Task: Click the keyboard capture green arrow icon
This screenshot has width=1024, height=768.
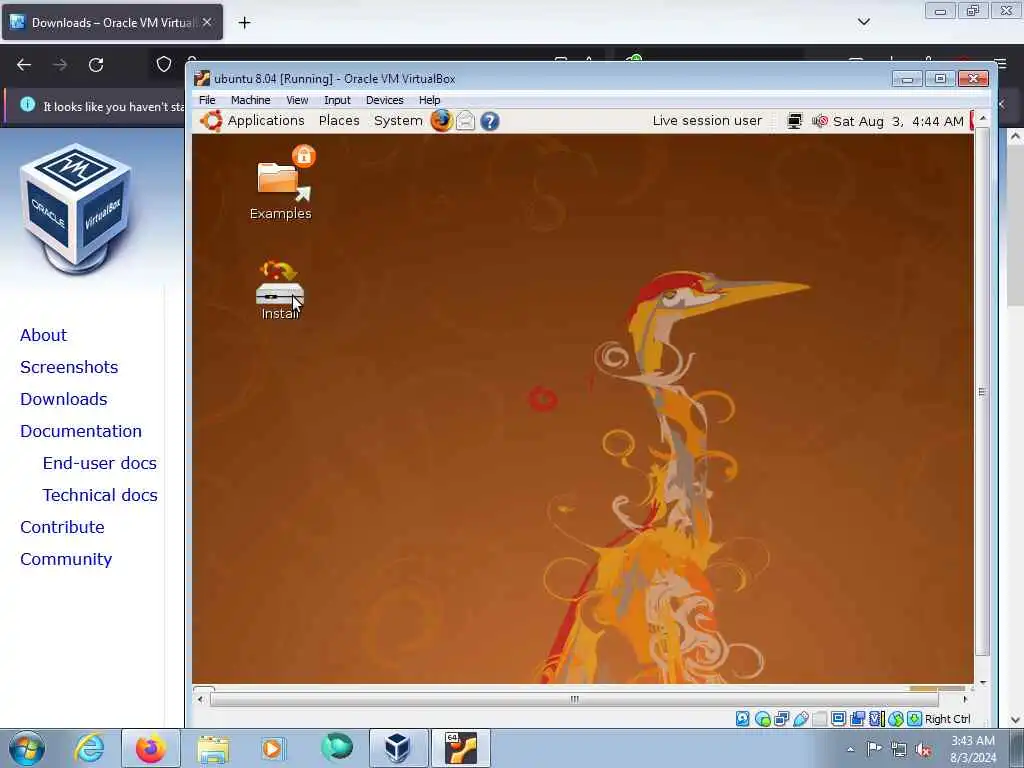Action: tap(914, 719)
